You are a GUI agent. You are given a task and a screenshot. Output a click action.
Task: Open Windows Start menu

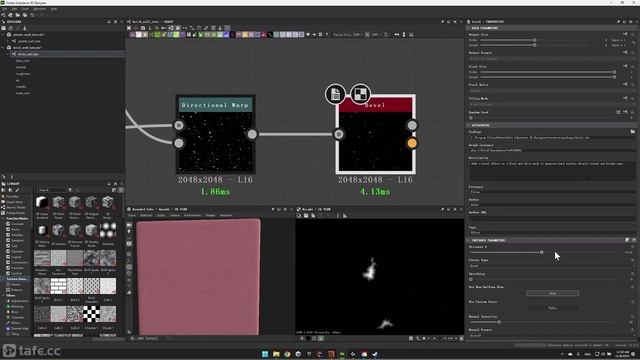[x=265, y=354]
